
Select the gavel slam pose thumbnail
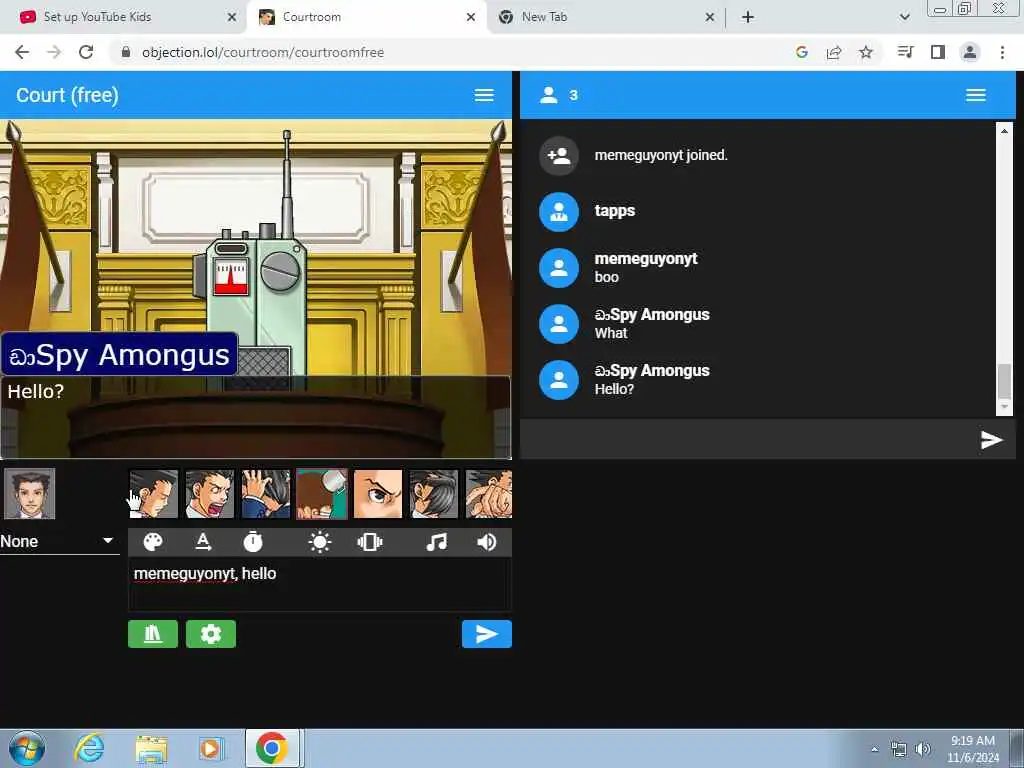[322, 494]
